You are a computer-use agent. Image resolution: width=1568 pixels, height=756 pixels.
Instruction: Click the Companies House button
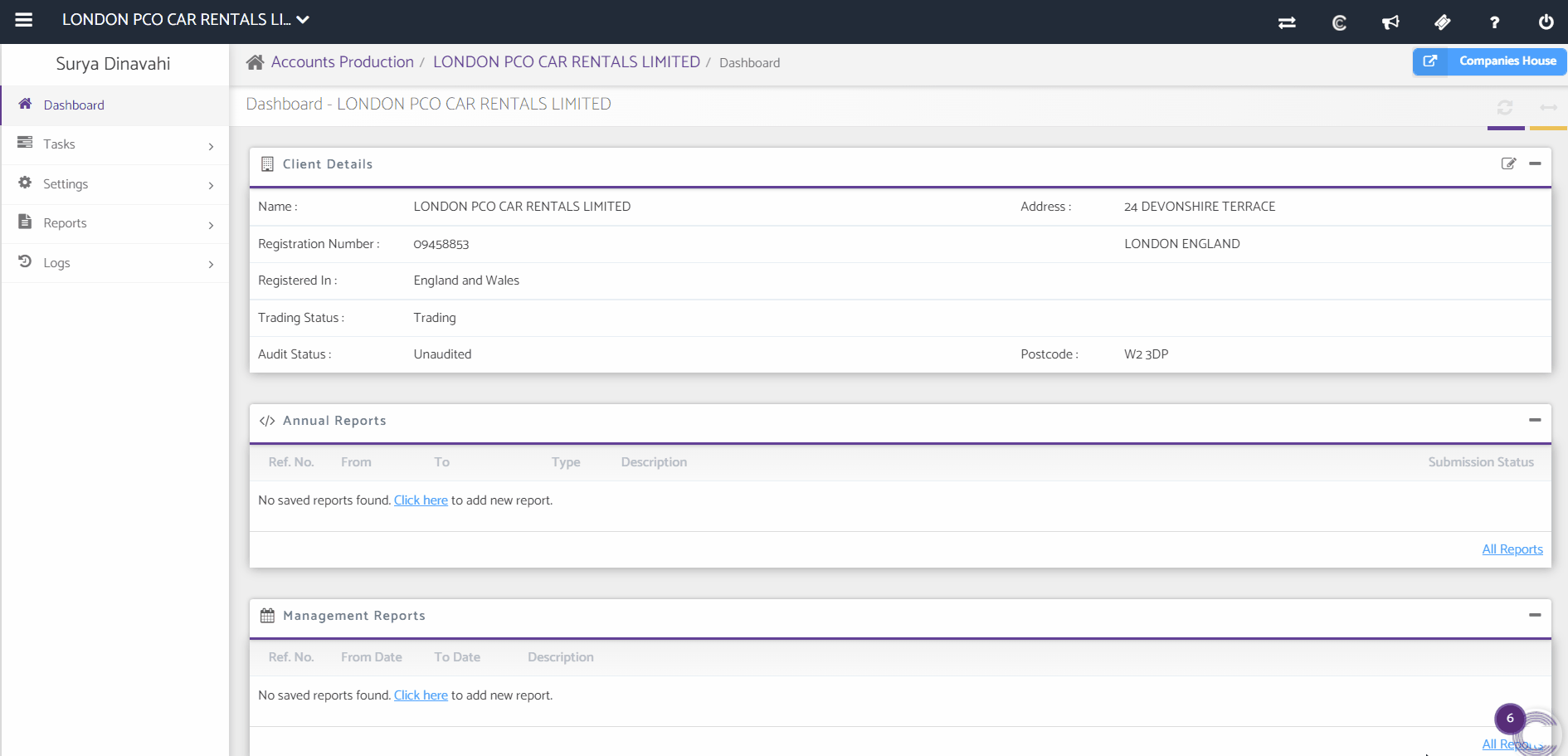click(x=1489, y=61)
